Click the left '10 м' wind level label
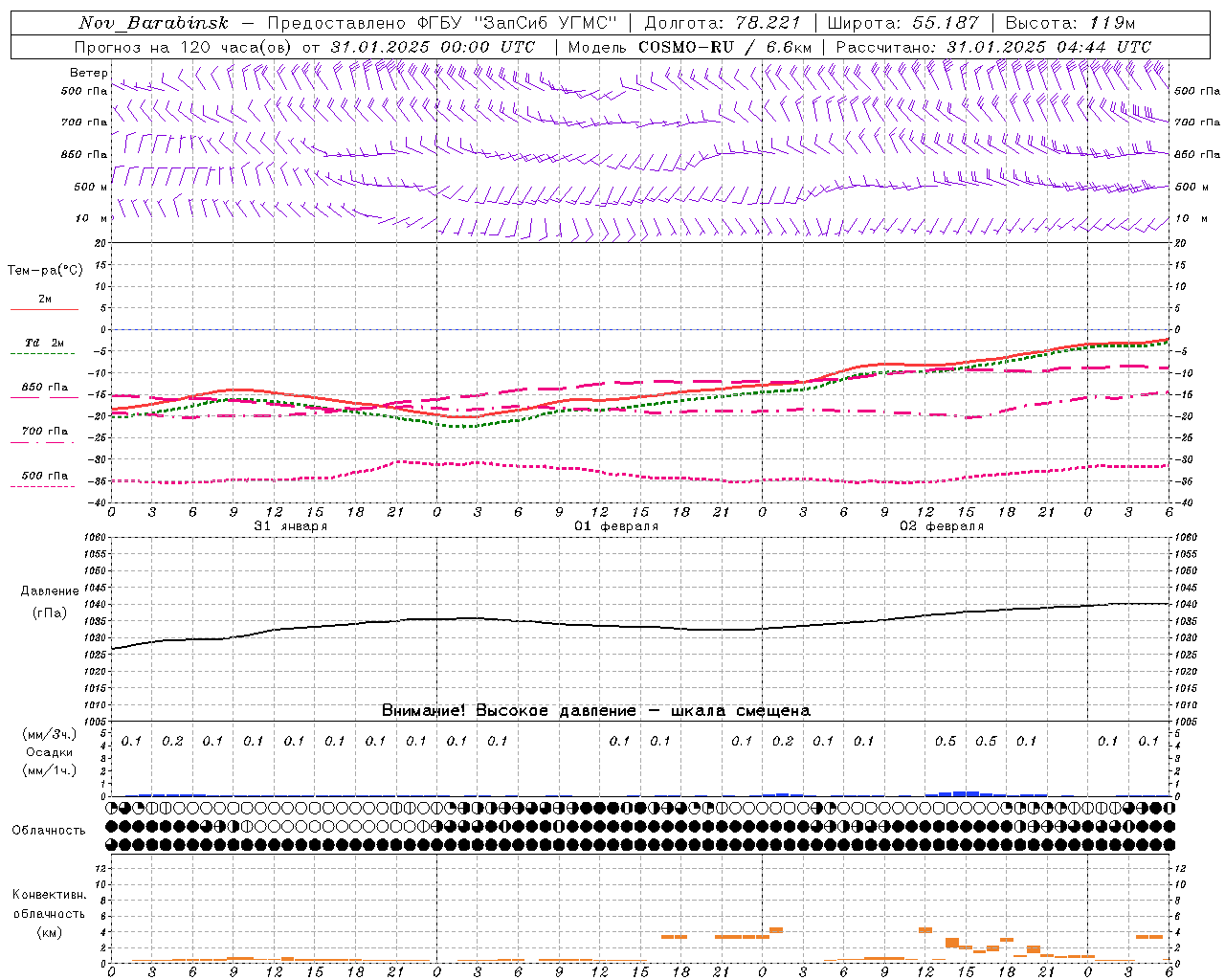Image resolution: width=1225 pixels, height=980 pixels. 91,218
